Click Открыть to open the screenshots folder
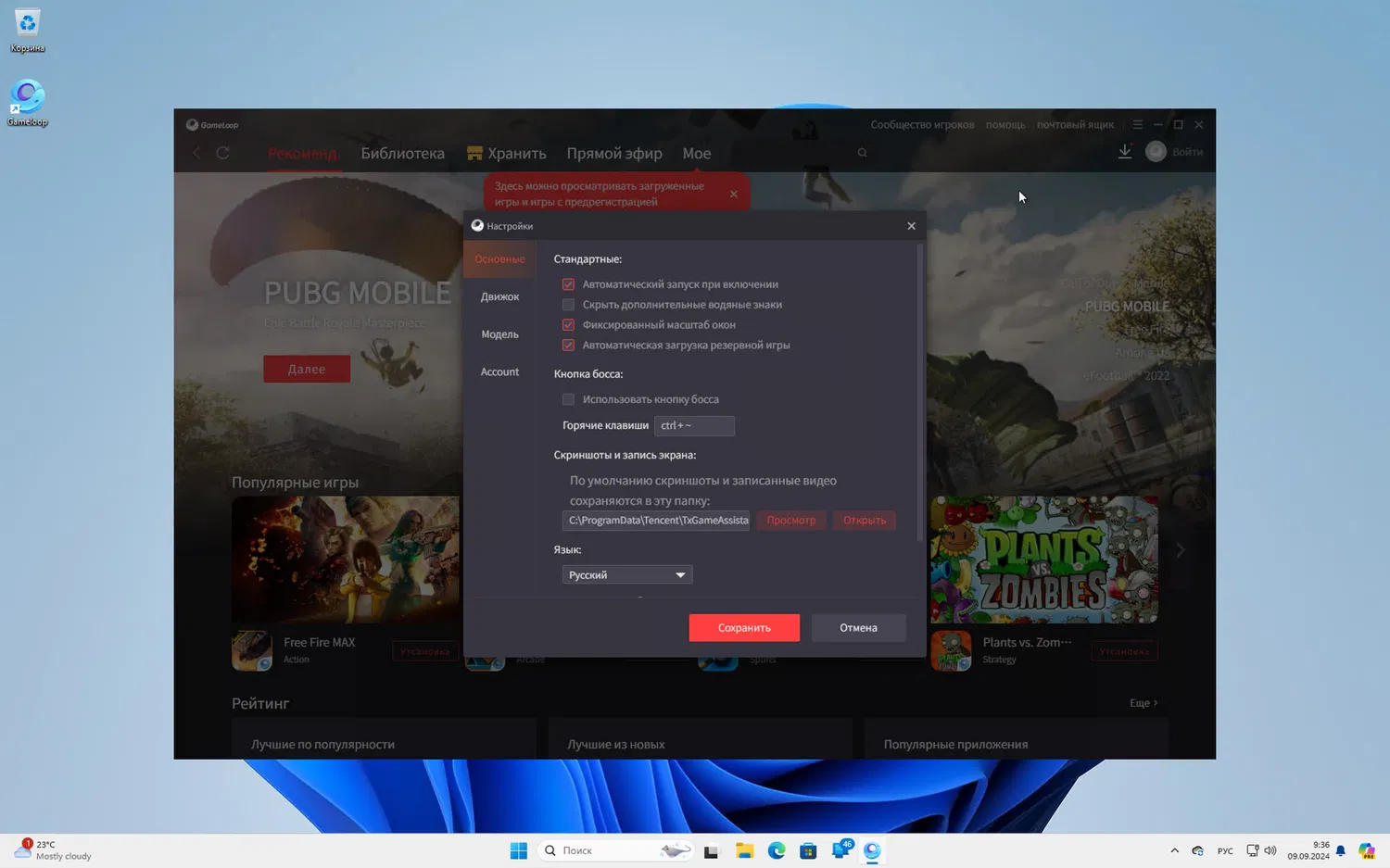 pos(865,521)
